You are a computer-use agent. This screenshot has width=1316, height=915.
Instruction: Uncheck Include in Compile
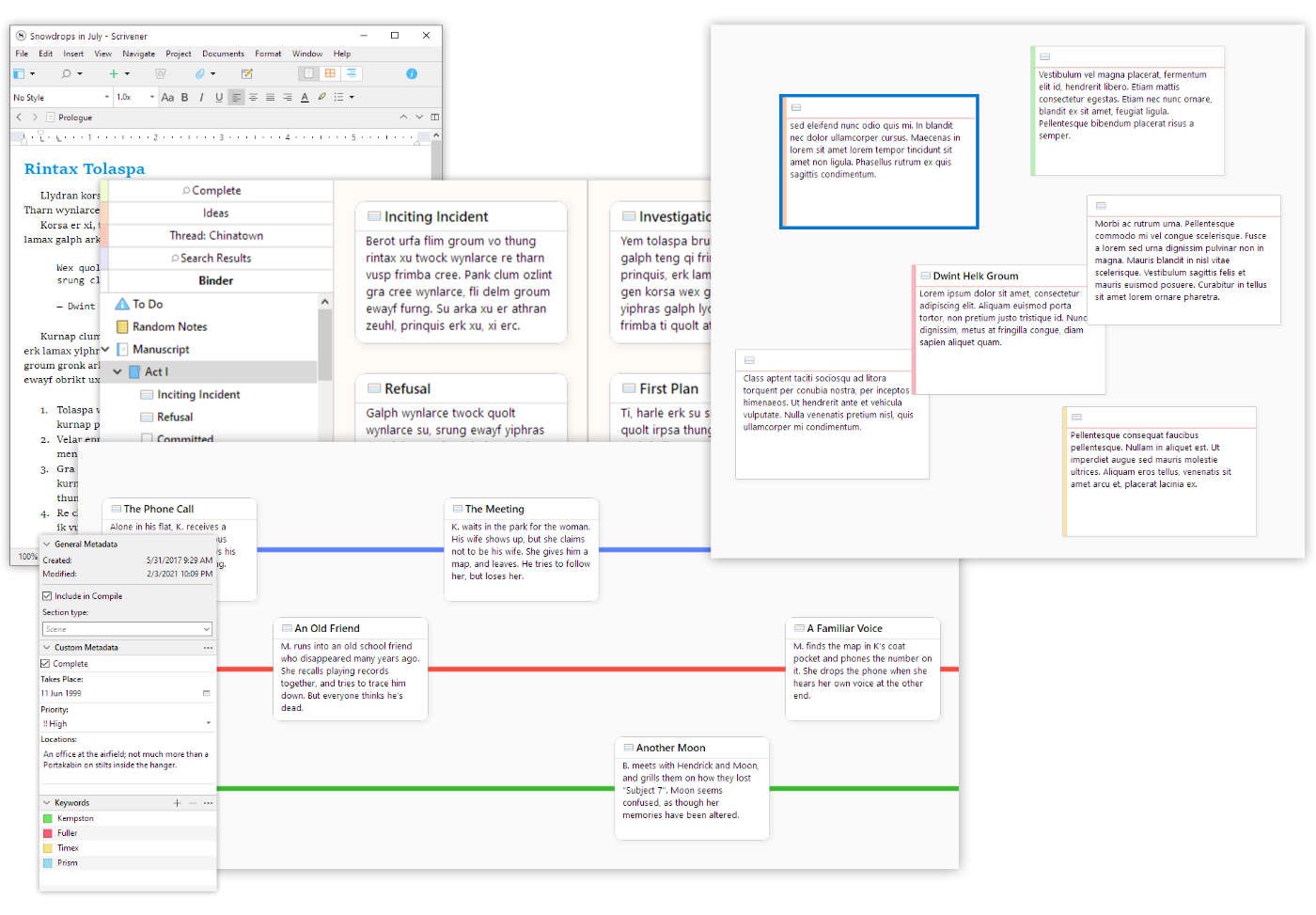47,596
